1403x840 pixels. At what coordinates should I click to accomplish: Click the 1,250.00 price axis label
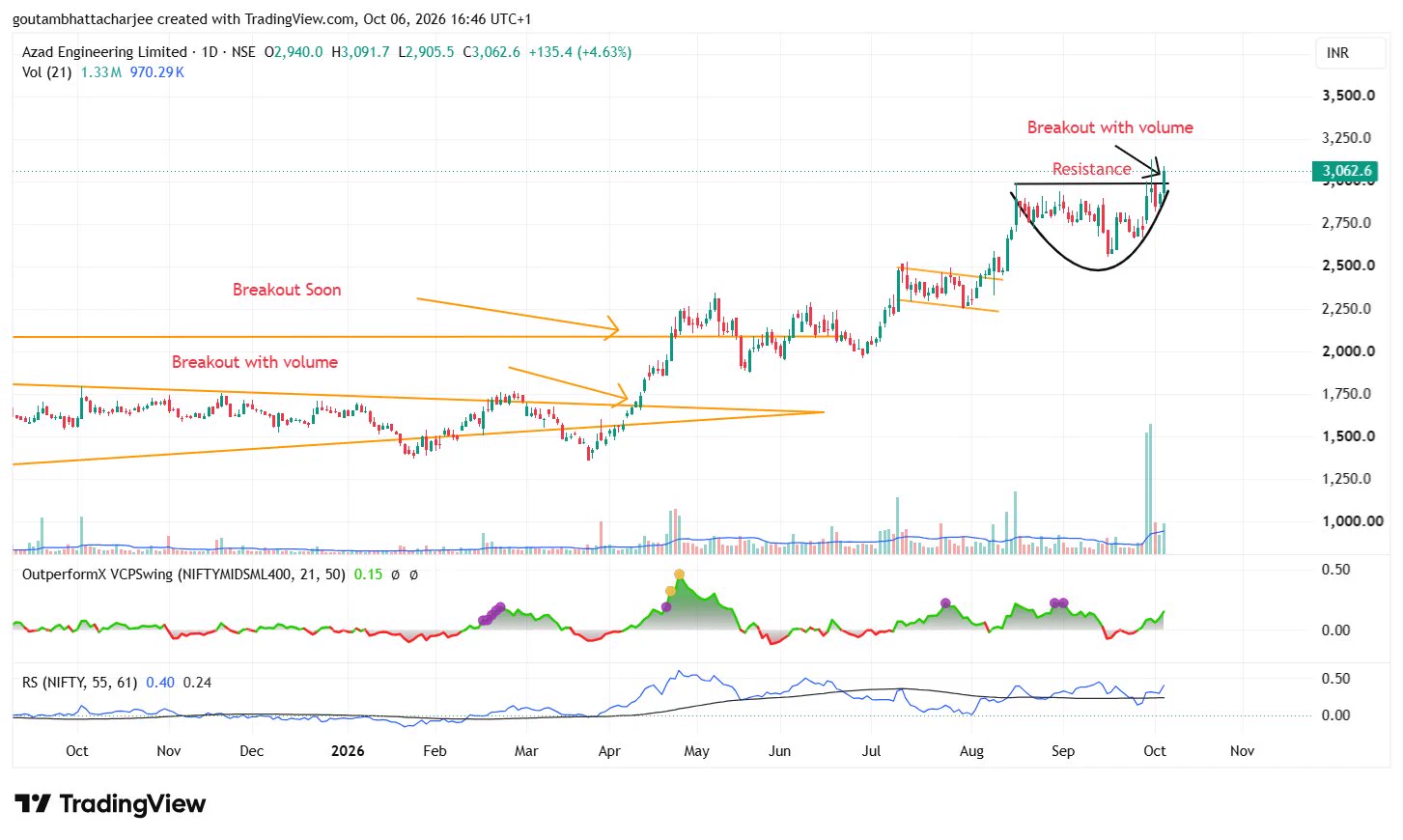point(1348,479)
